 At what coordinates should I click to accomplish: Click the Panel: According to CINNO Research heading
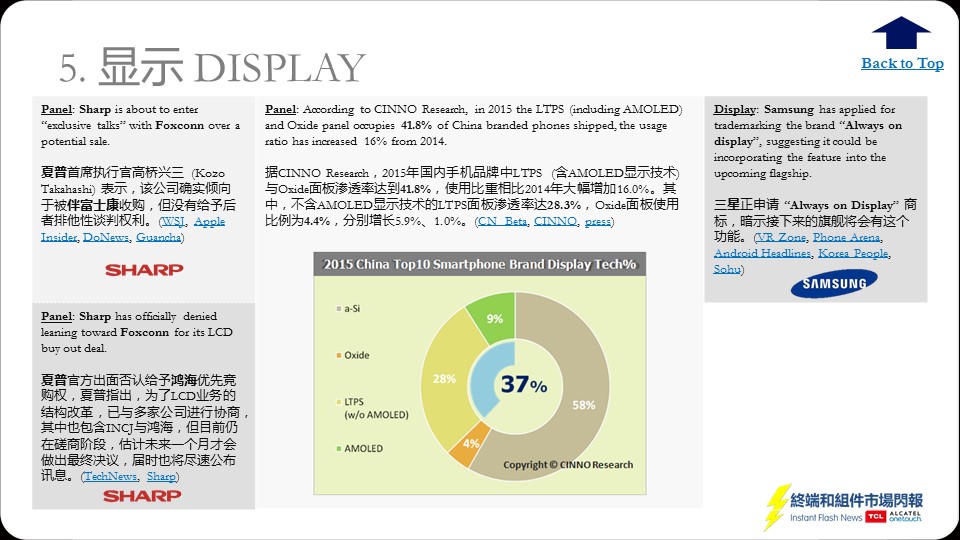365,110
